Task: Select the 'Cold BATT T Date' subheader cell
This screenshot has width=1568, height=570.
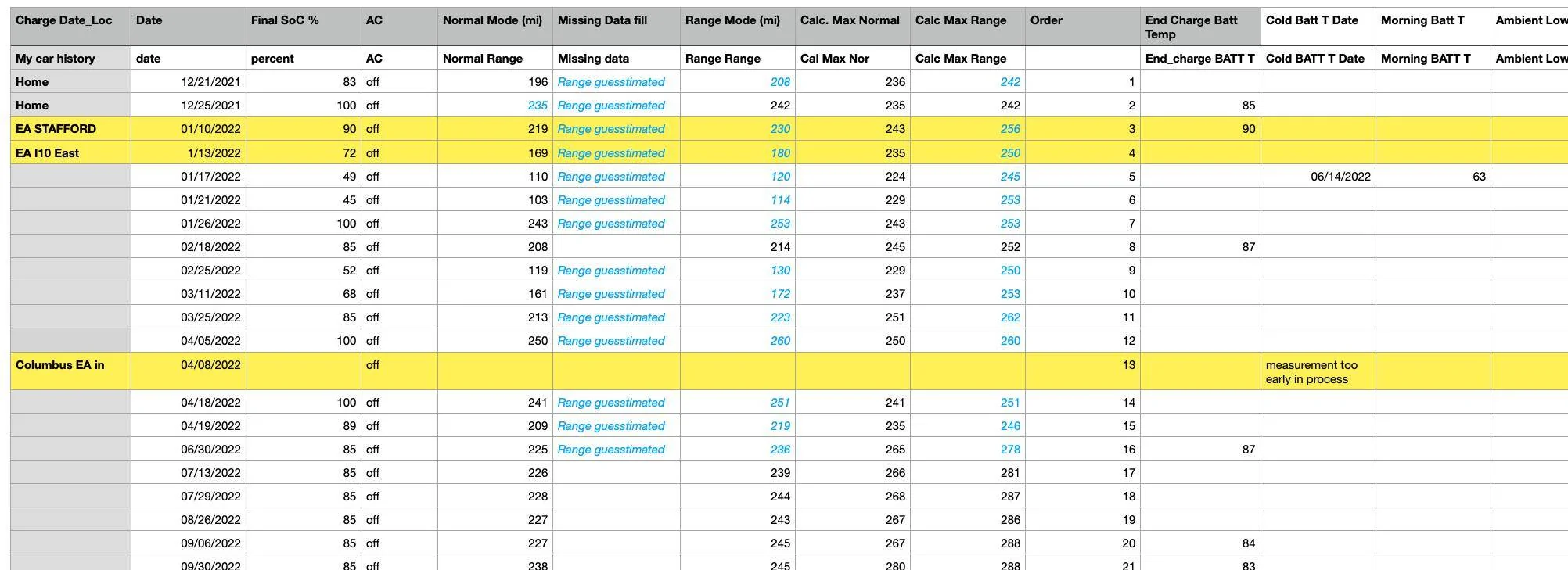Action: (x=1318, y=58)
